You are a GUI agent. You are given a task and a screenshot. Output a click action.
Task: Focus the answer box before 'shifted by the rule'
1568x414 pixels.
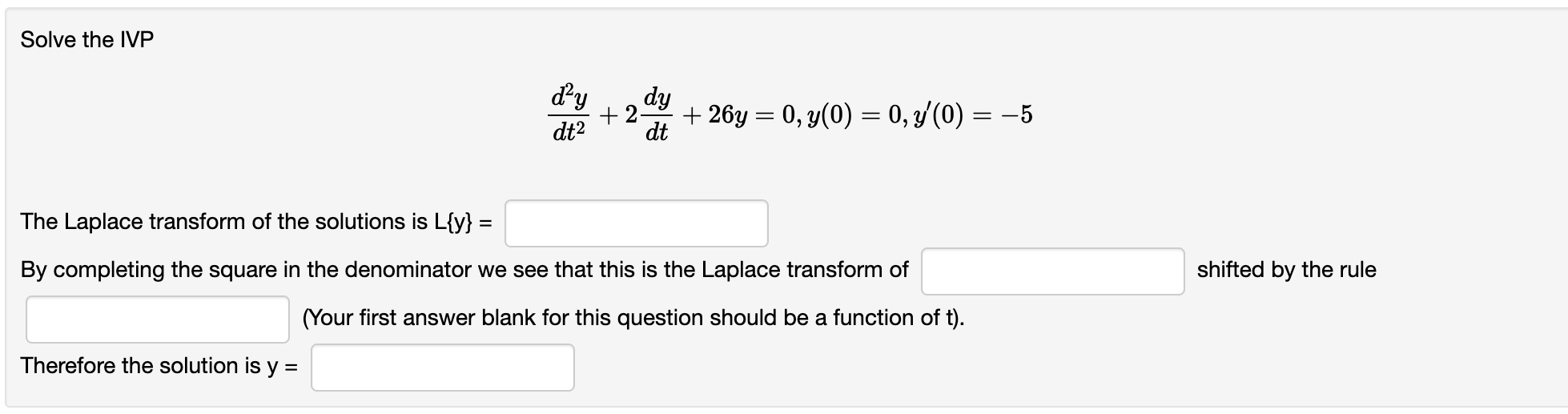(x=1053, y=271)
